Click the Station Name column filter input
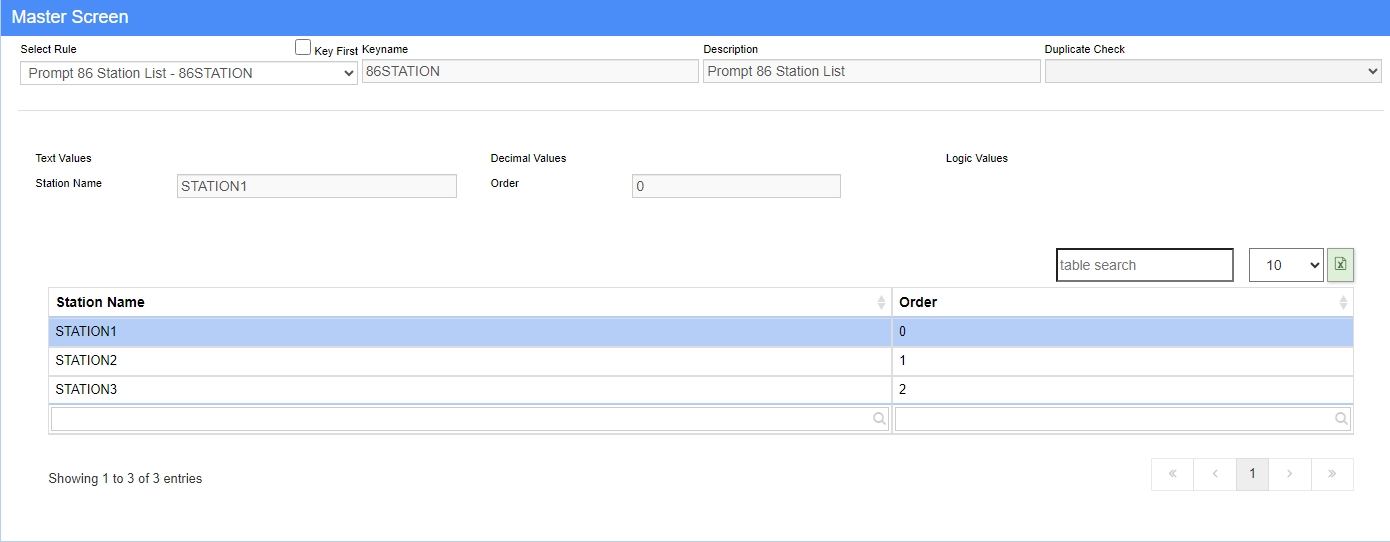The height and width of the screenshot is (542, 1390). click(x=470, y=419)
